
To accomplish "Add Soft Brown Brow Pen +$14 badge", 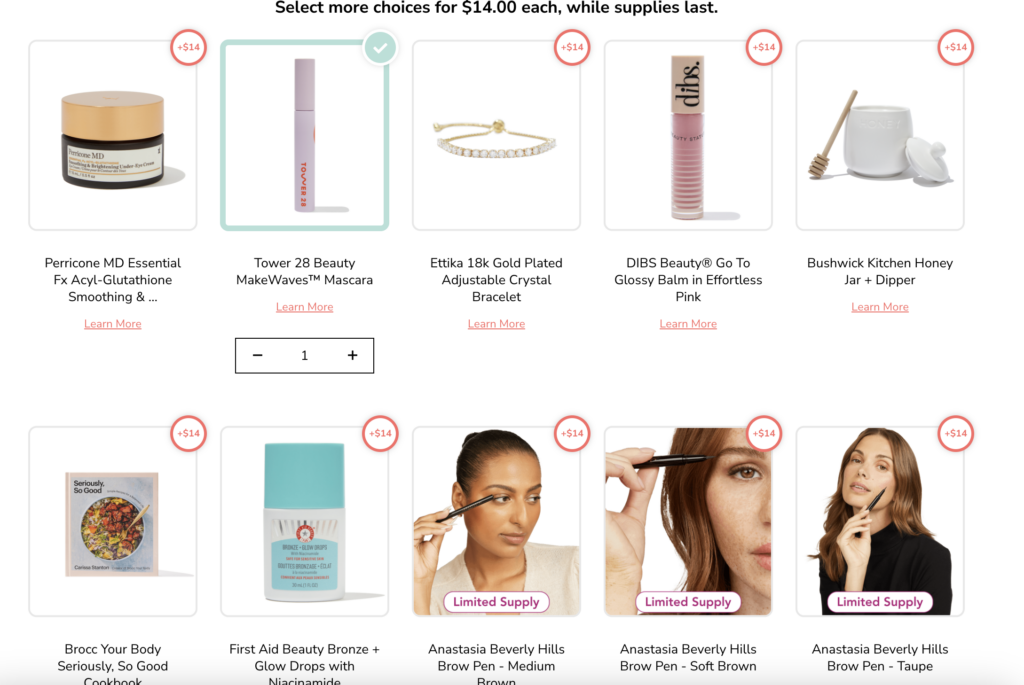I will pyautogui.click(x=764, y=434).
